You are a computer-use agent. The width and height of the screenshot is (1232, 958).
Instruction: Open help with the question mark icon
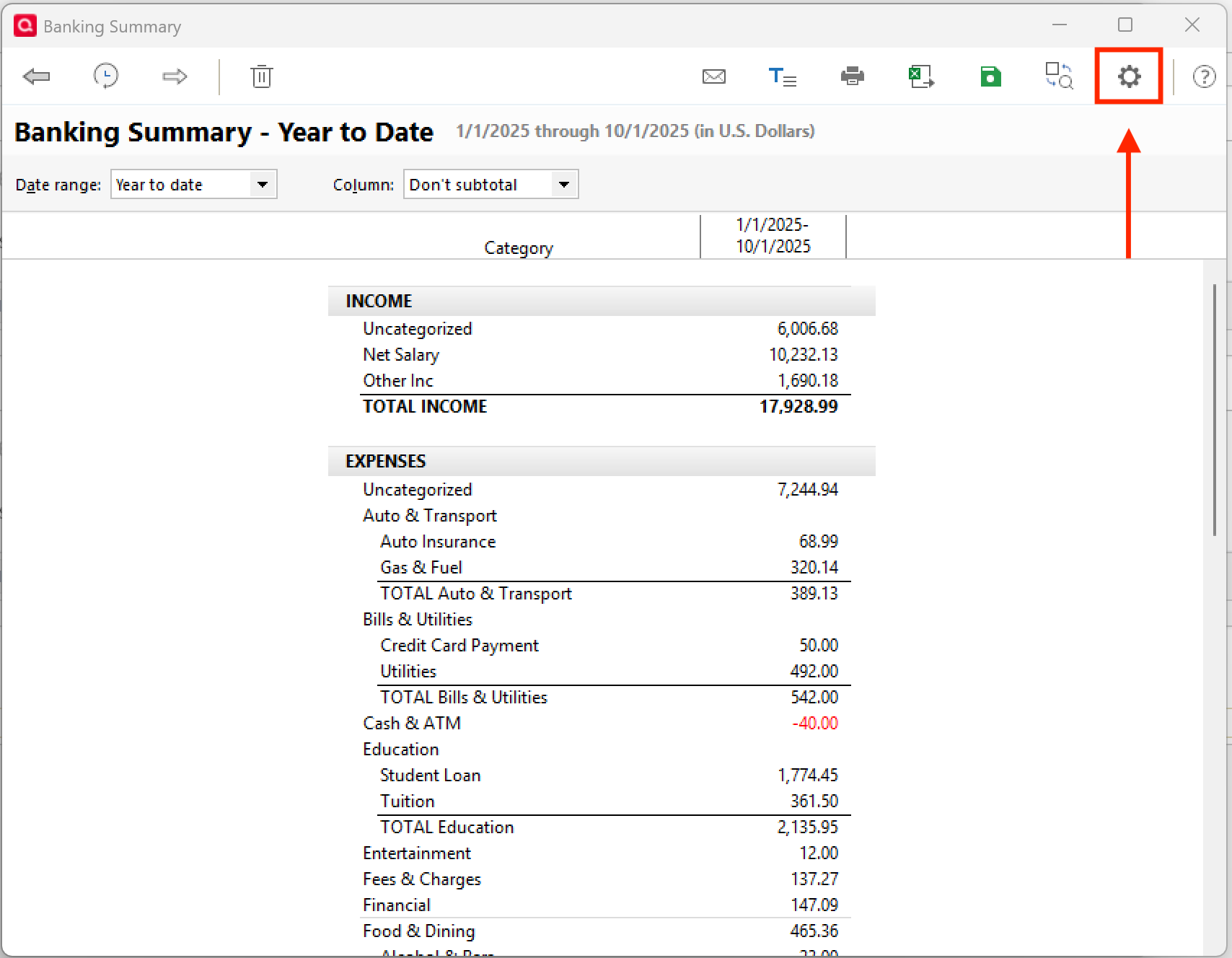click(x=1204, y=76)
